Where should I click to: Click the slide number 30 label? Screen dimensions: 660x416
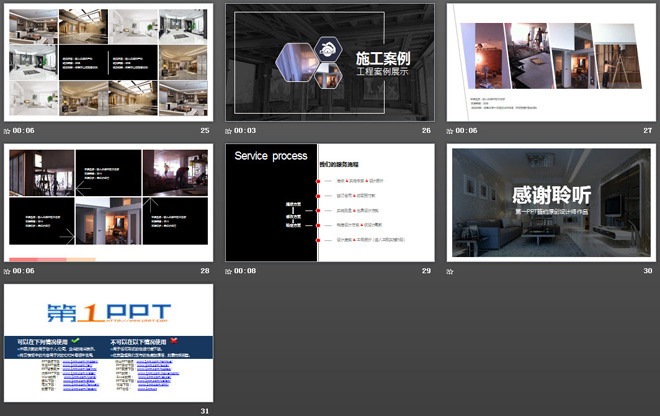(647, 271)
